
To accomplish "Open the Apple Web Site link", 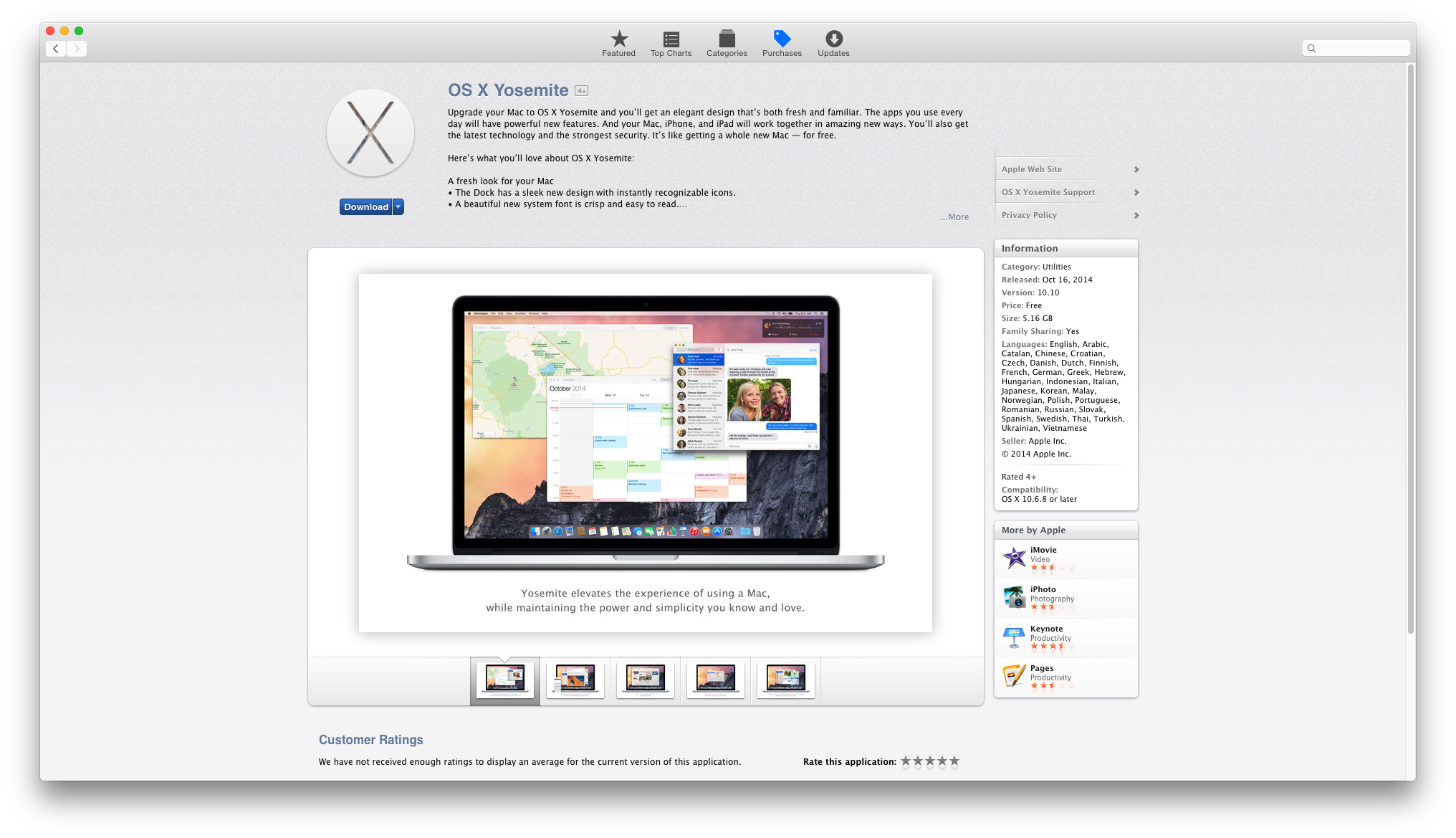I will coord(1031,169).
